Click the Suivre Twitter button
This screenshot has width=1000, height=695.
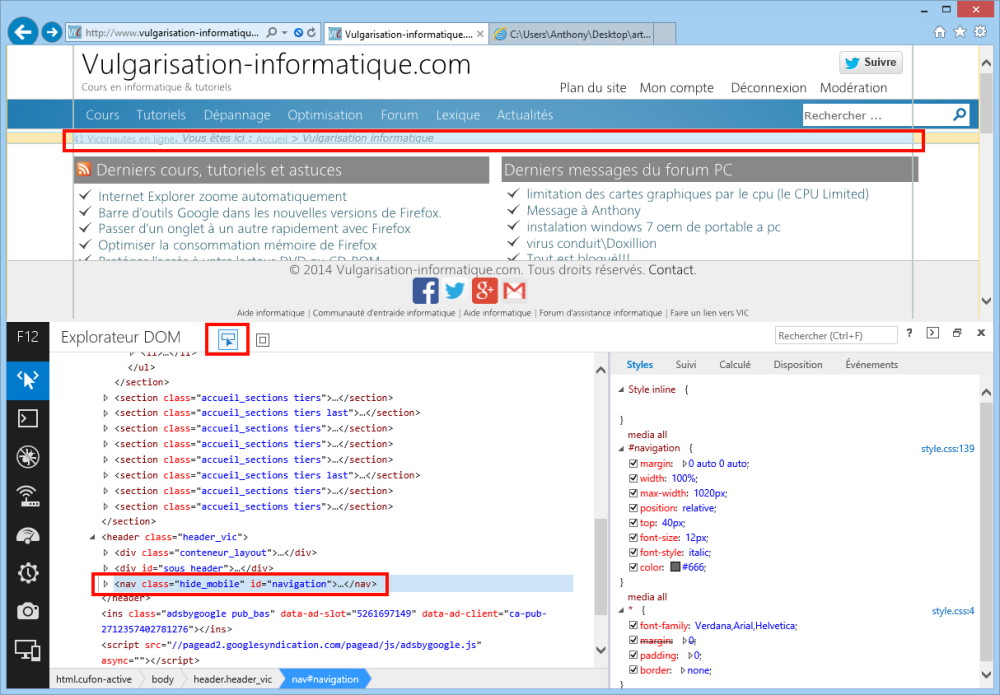tap(871, 62)
